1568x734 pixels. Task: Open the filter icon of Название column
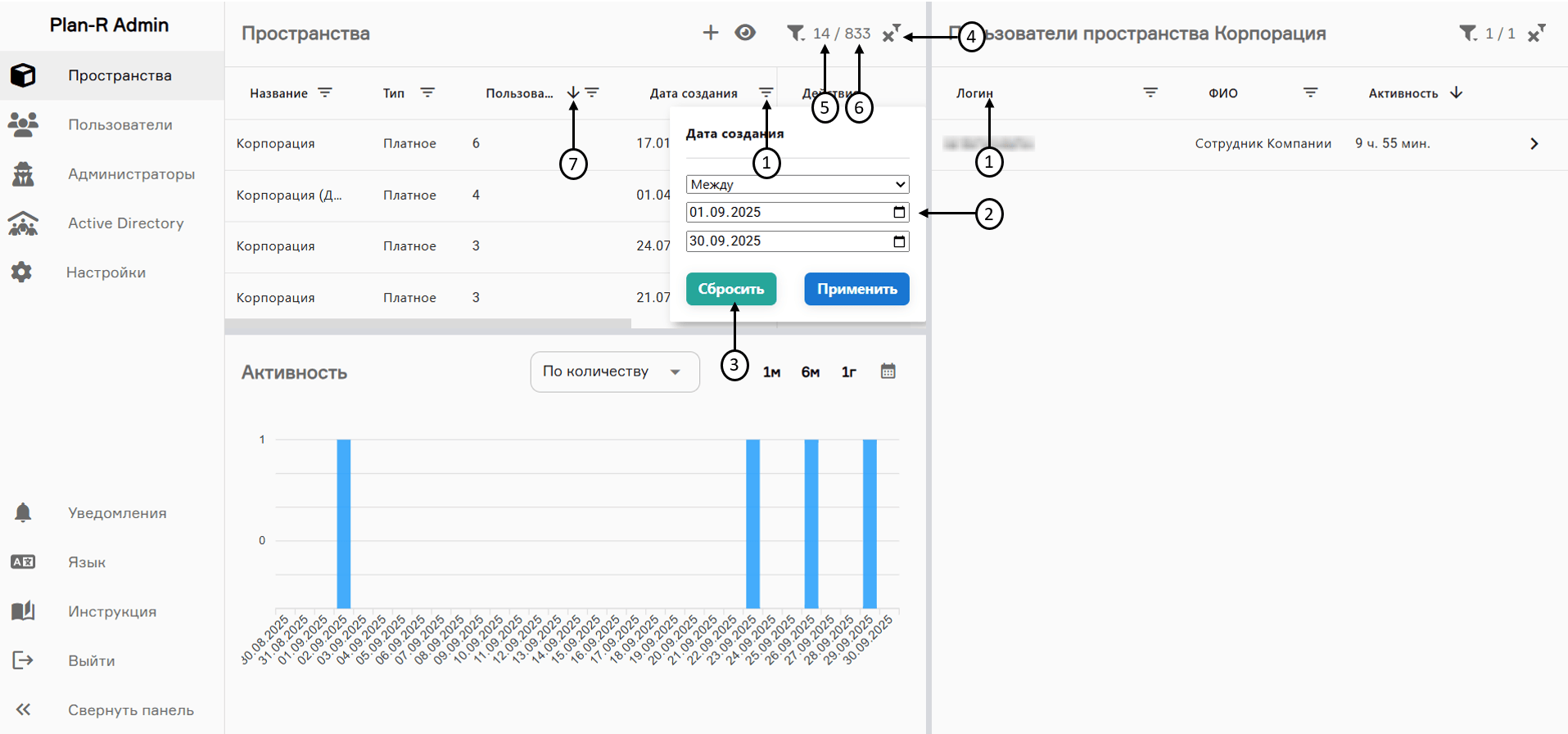(325, 92)
